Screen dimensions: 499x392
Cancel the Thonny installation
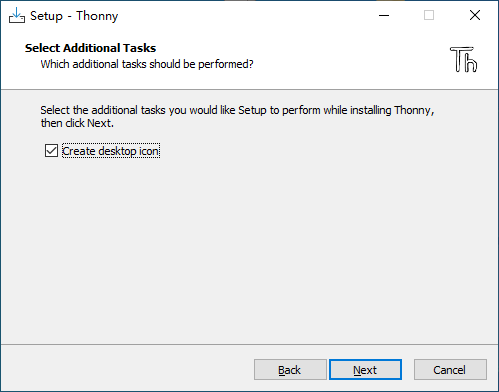tap(450, 370)
